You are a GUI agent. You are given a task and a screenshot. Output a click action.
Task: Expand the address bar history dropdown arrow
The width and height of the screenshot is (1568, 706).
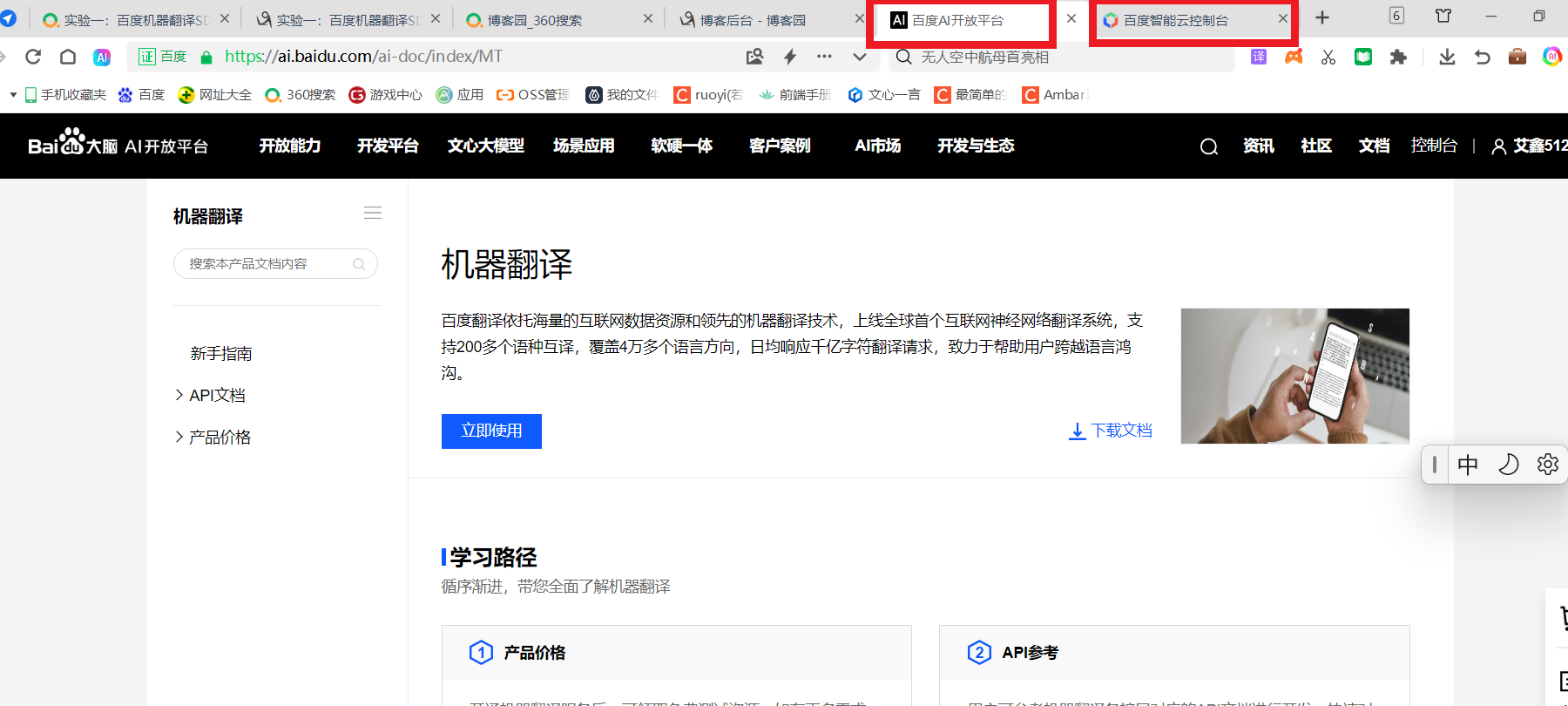(x=860, y=57)
